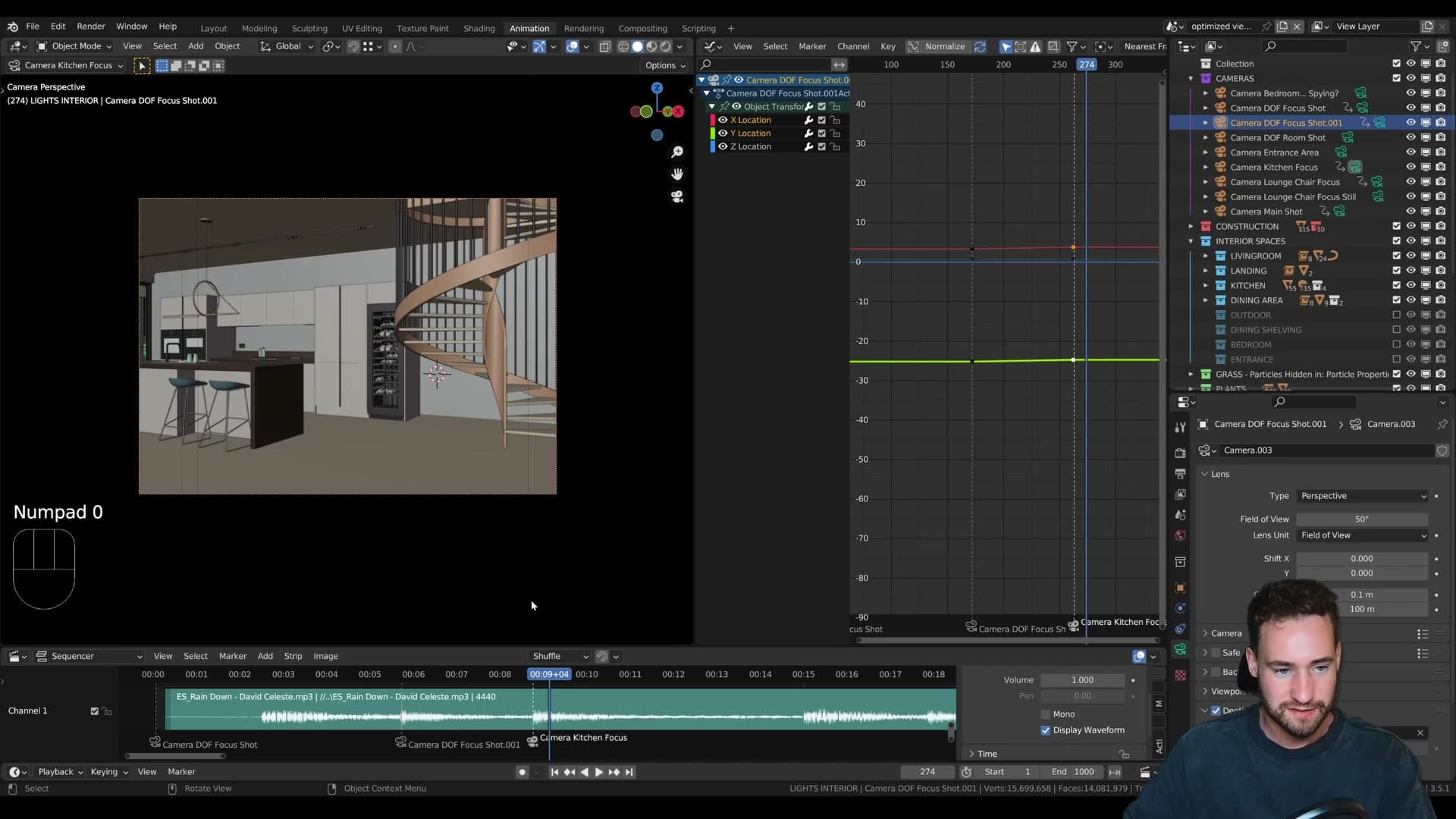The width and height of the screenshot is (1456, 819).
Task: Toggle camera view icon in the viewport
Action: pos(677,196)
